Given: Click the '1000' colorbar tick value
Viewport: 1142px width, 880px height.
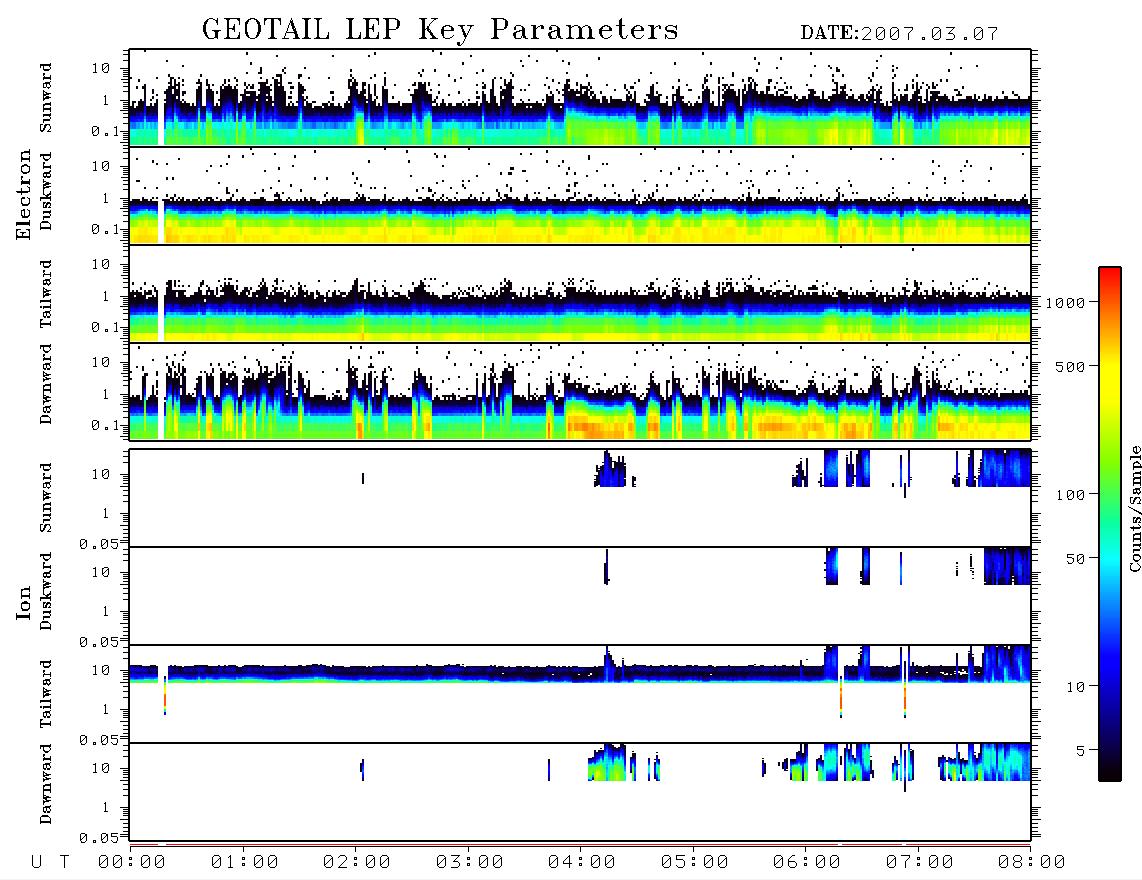Looking at the screenshot, I should pos(1065,303).
